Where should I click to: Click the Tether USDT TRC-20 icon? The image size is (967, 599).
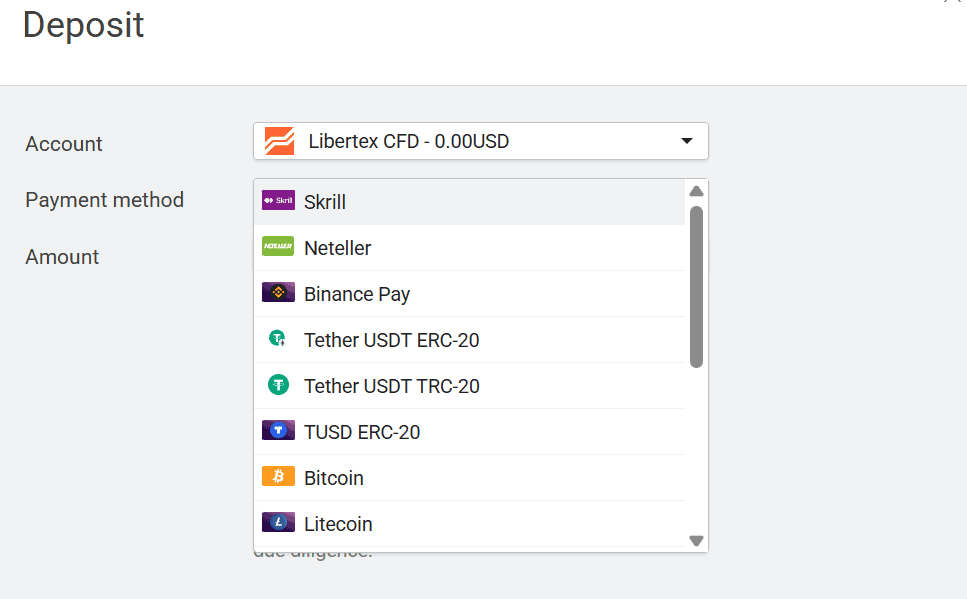coord(277,385)
